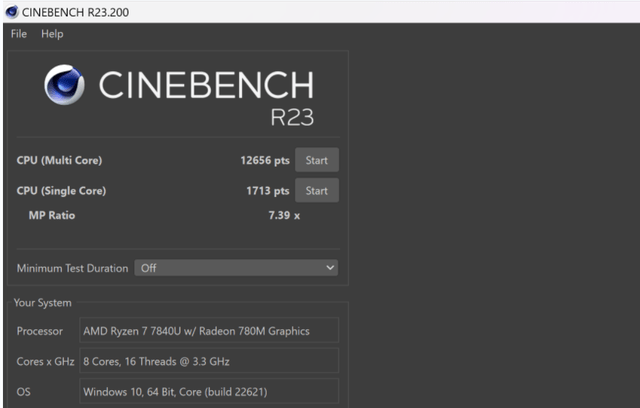Click the Processor field showing AMD Ryzen 7 7840U
Viewport: 640px width, 408px height.
pos(209,330)
